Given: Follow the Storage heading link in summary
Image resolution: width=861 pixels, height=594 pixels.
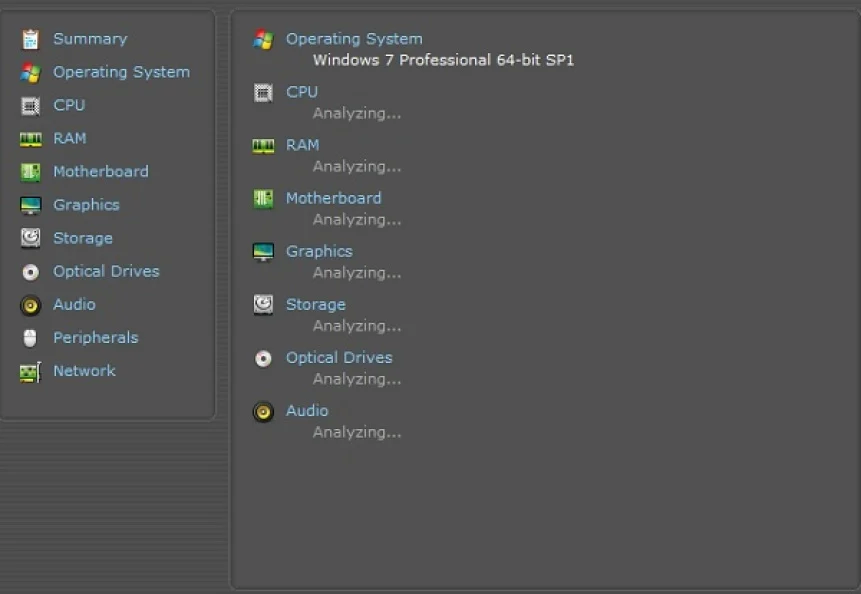Looking at the screenshot, I should tap(316, 305).
